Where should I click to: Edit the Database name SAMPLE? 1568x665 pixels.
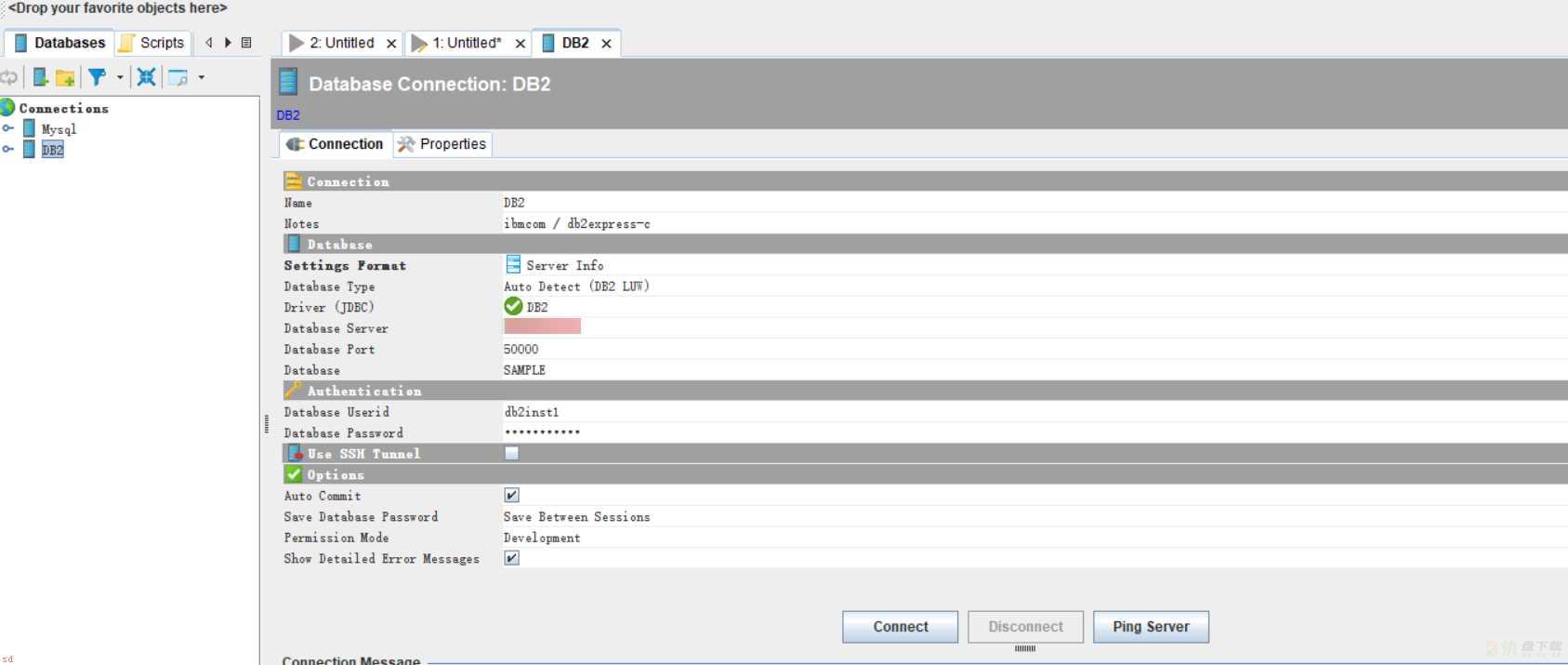point(1034,370)
